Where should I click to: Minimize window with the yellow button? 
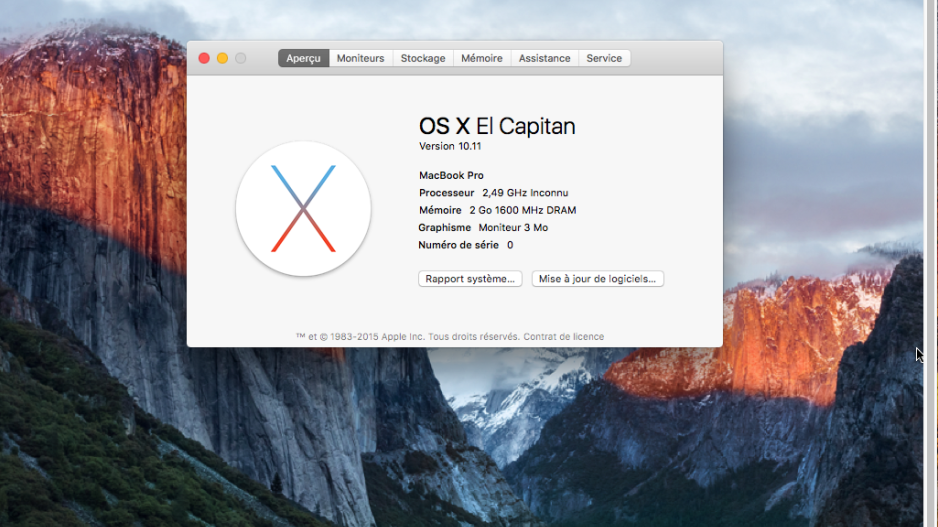tap(223, 58)
